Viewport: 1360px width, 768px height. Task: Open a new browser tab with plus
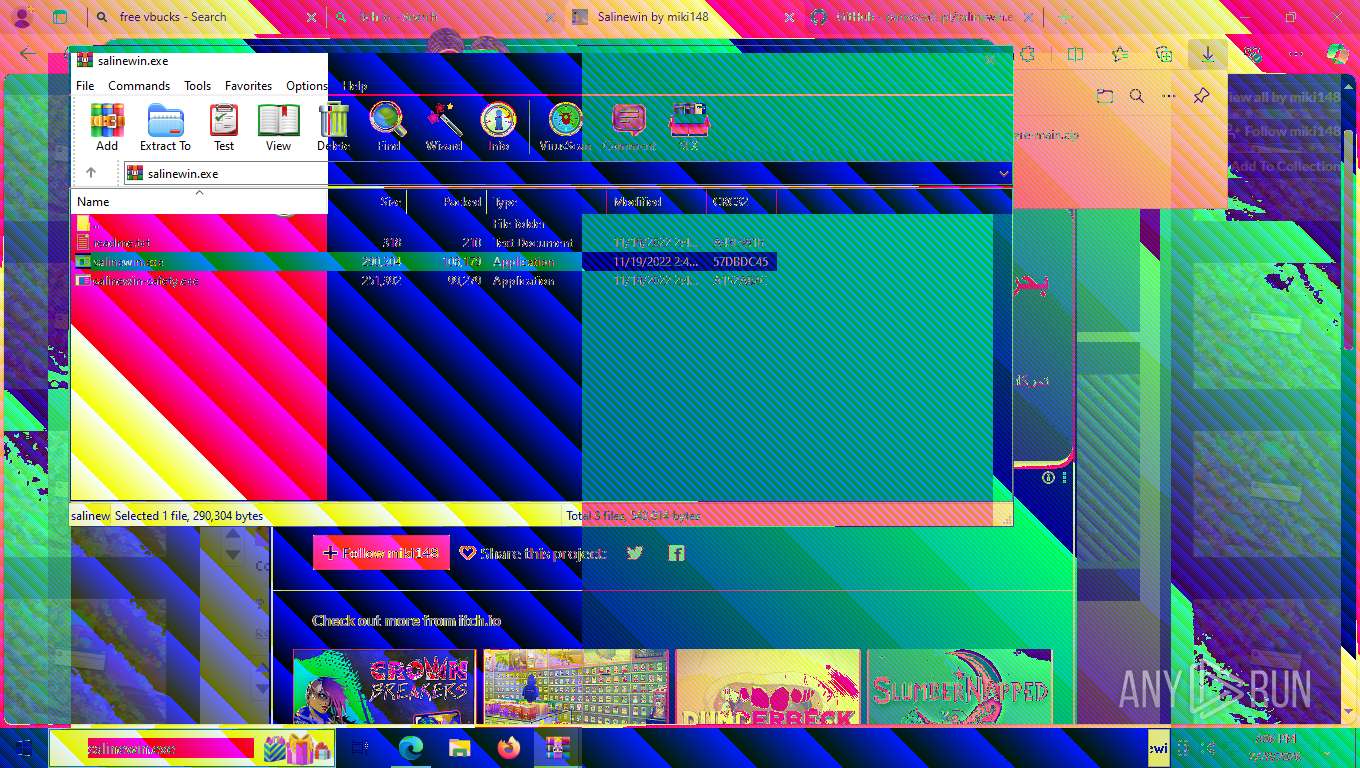tap(1065, 17)
